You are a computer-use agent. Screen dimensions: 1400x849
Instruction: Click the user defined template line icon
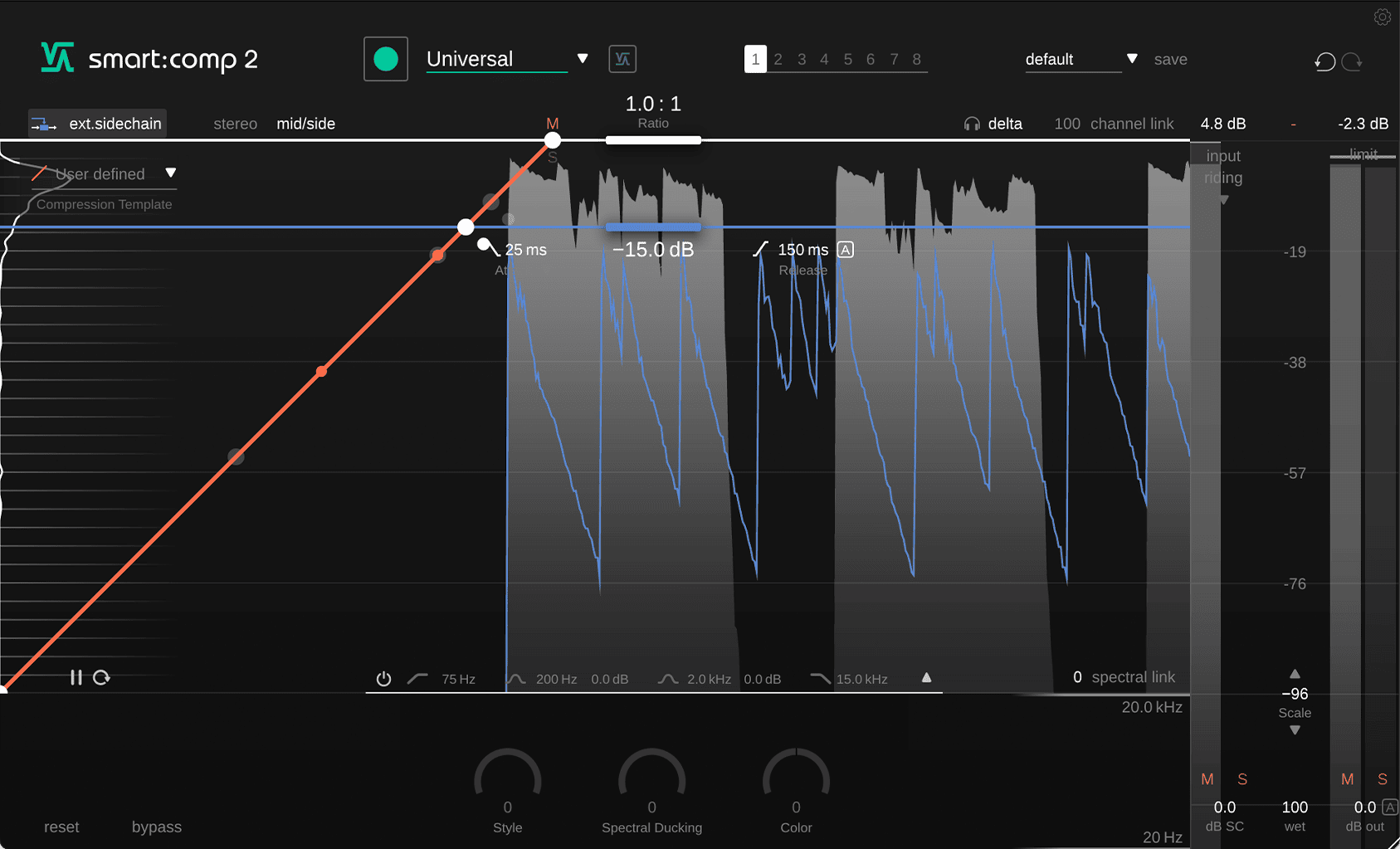[x=39, y=173]
